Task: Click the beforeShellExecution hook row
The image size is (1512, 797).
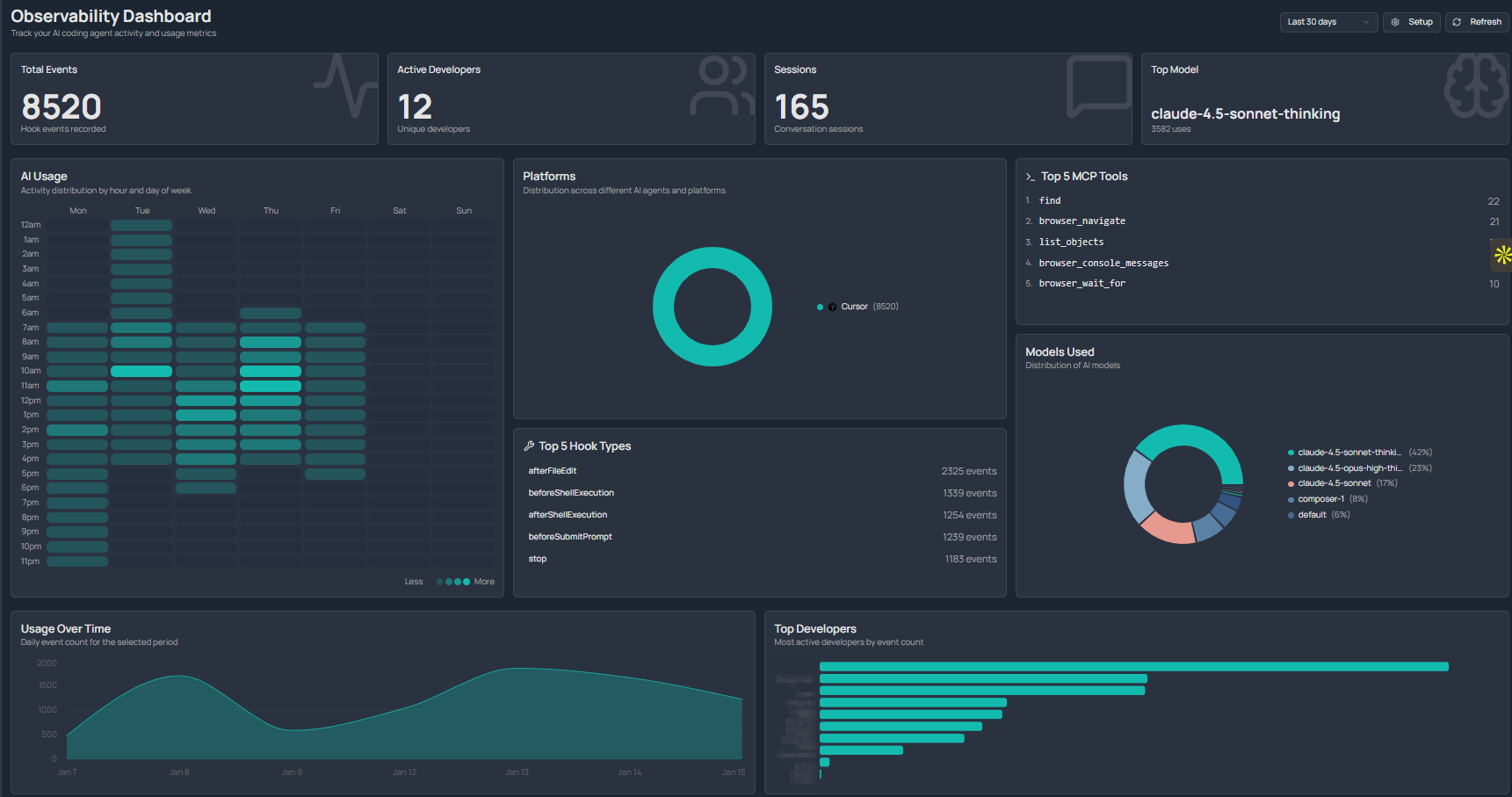Action: point(762,493)
